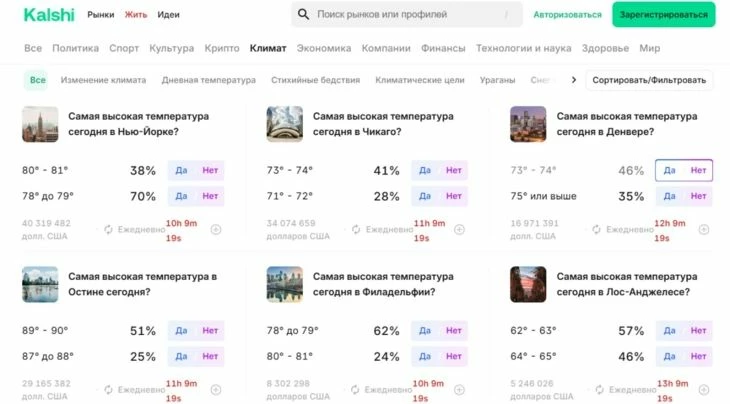Select the Все subcategory chip
Screen dimensions: 730x404
tap(37, 80)
